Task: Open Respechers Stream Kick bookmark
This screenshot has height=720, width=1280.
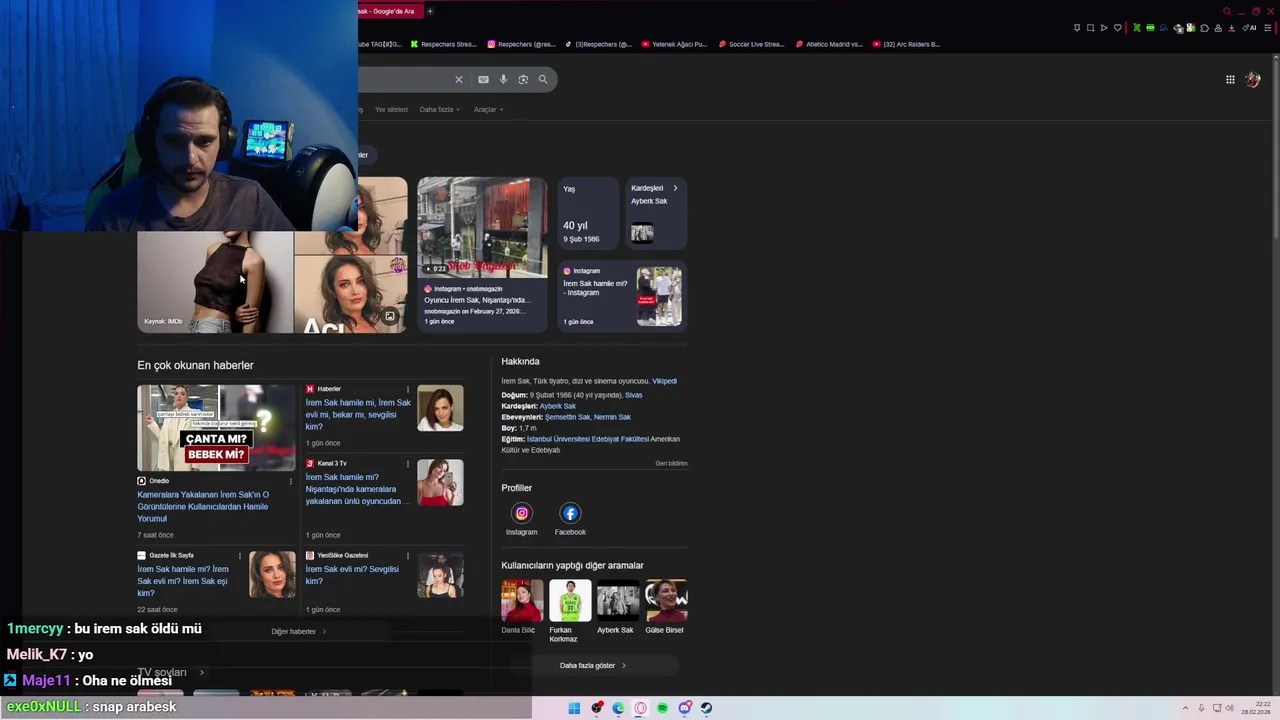Action: (x=444, y=44)
